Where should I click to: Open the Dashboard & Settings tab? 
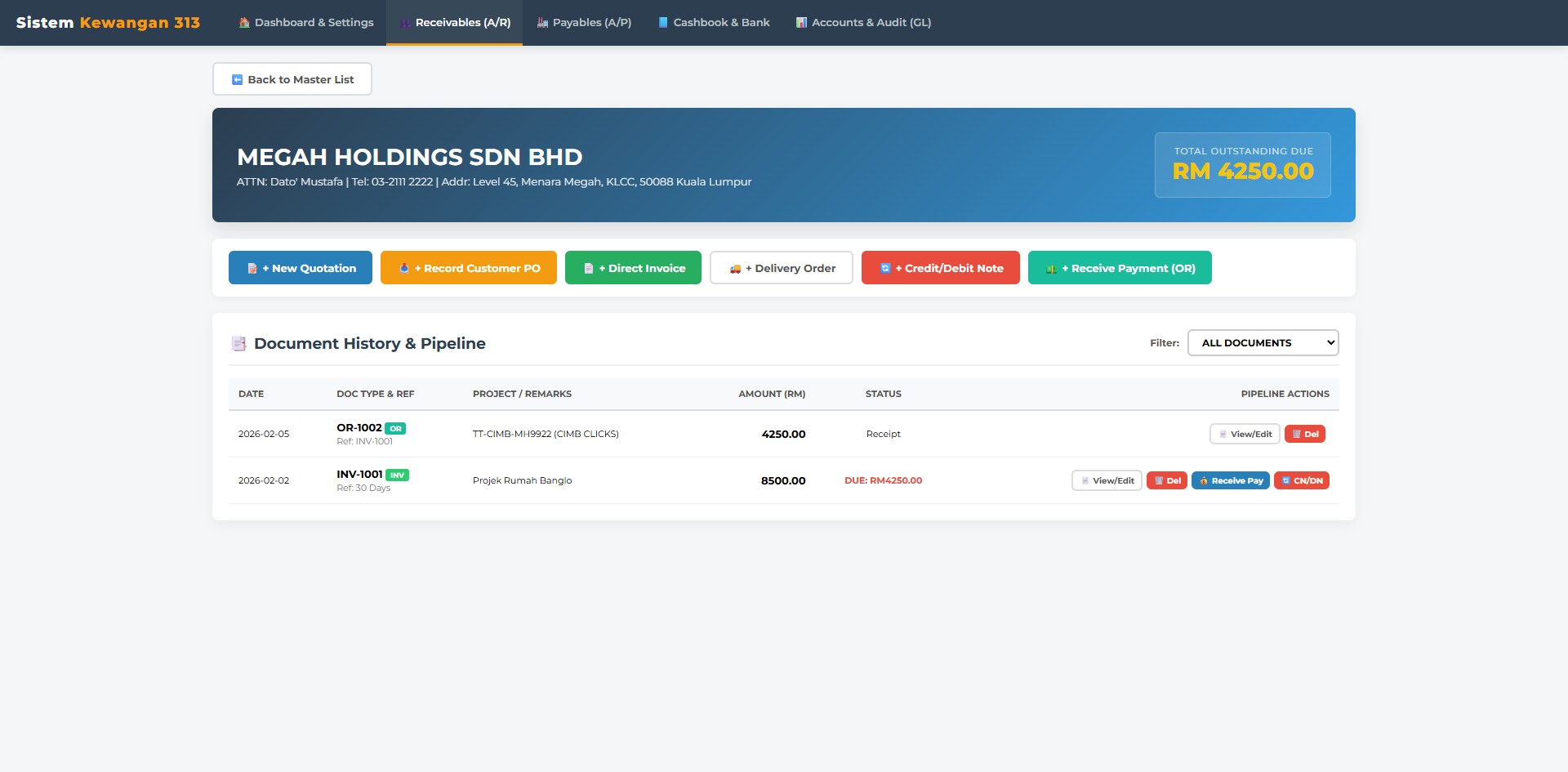(306, 23)
